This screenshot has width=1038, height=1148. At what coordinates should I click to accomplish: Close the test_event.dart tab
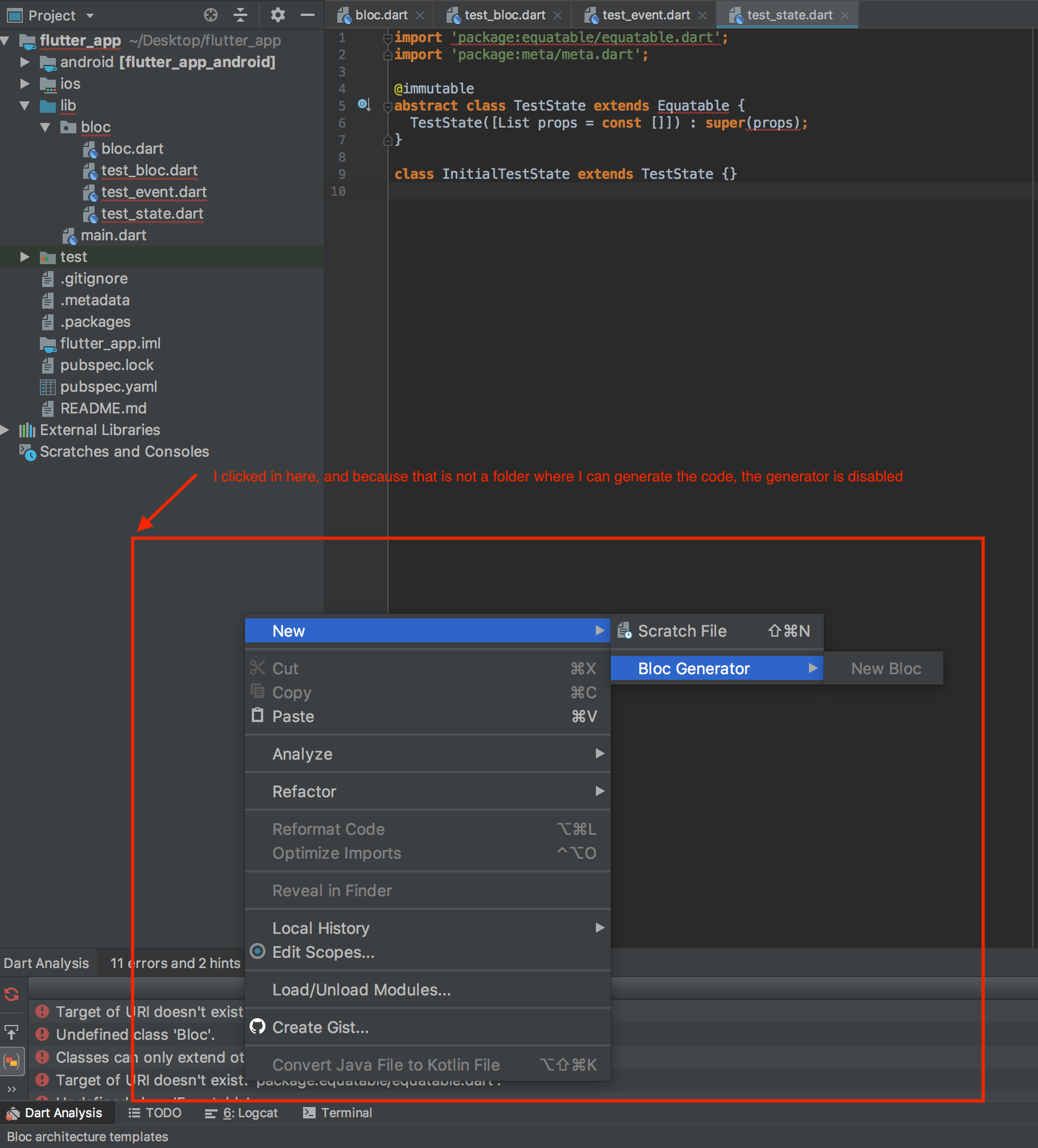(x=702, y=15)
